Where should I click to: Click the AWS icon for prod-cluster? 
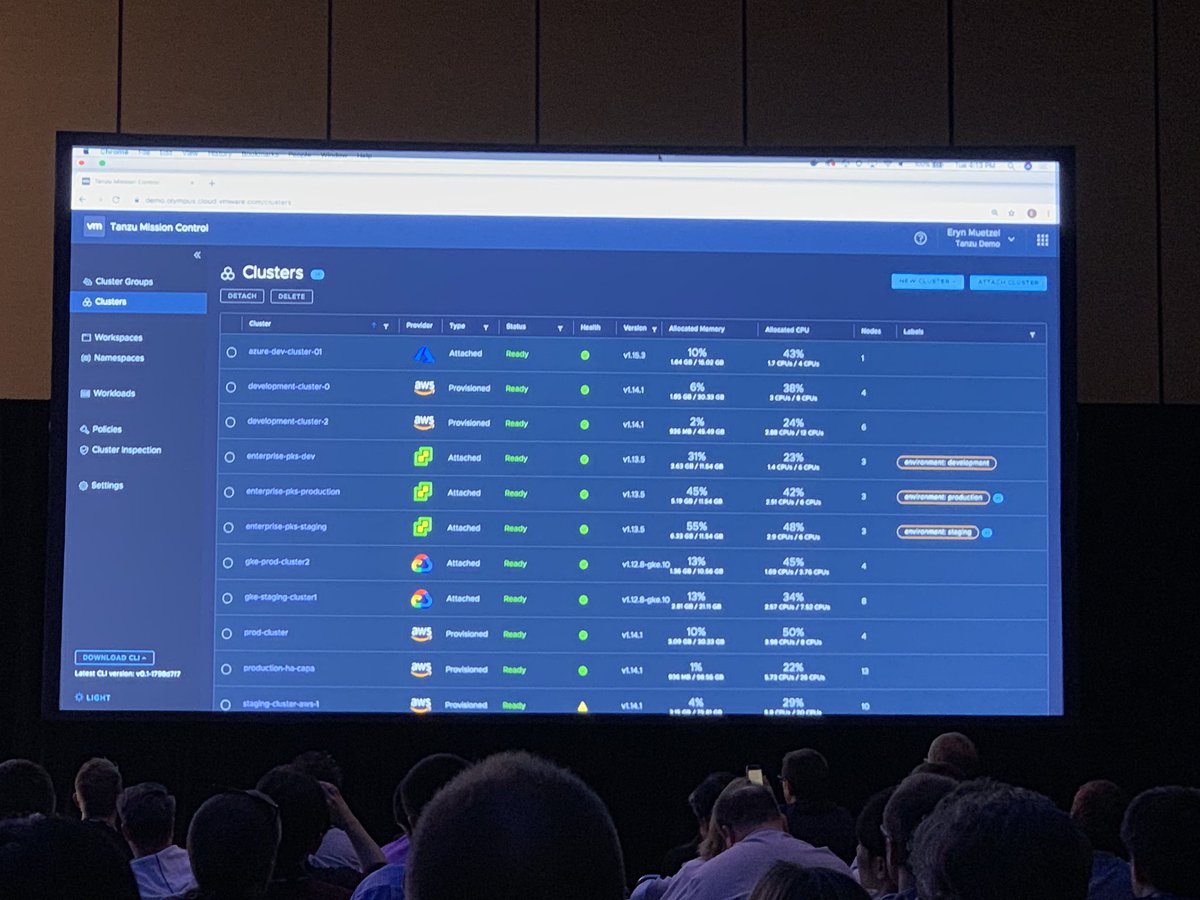tap(421, 634)
